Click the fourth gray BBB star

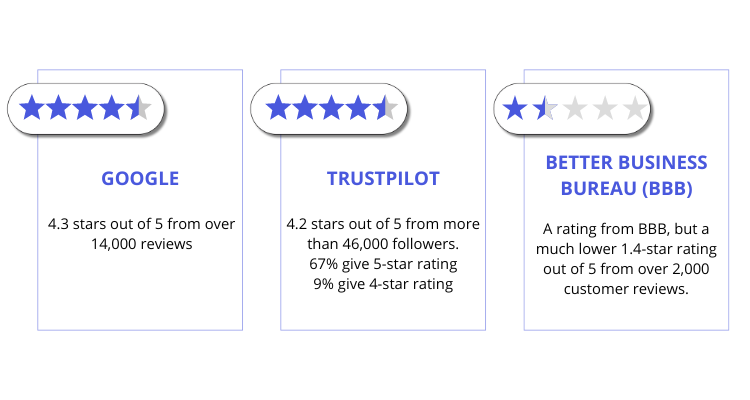pyautogui.click(x=605, y=108)
